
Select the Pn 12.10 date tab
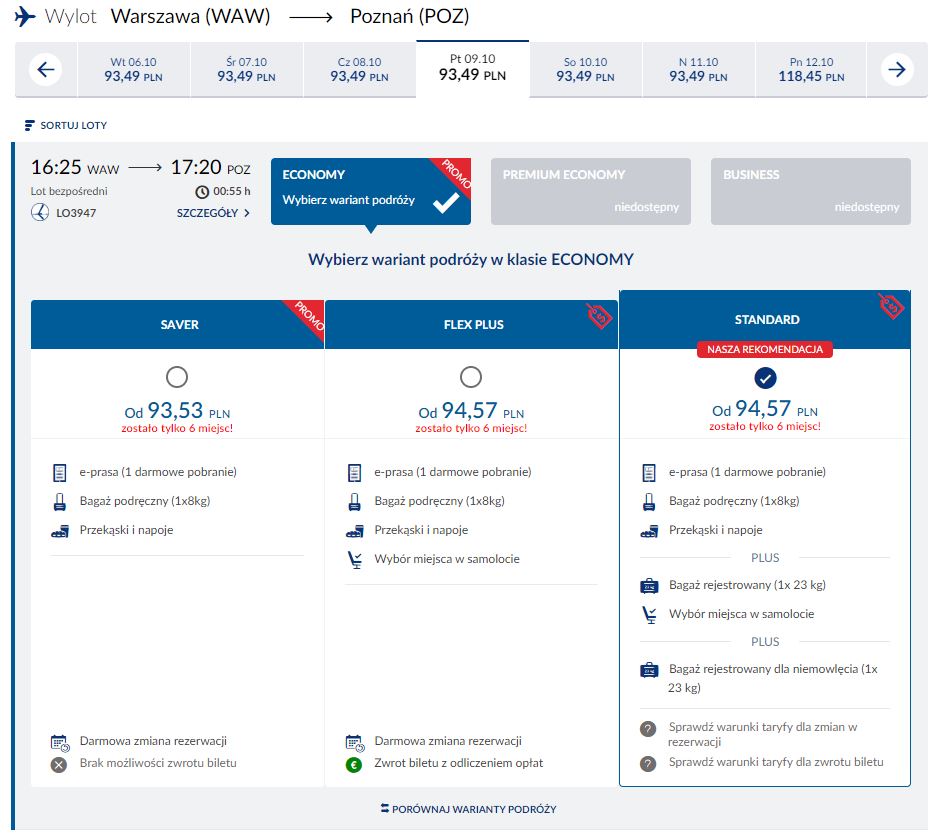coord(811,70)
